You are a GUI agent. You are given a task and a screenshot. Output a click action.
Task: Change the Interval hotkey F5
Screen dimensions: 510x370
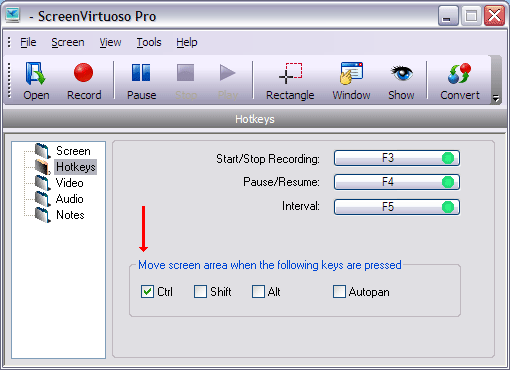pyautogui.click(x=397, y=207)
